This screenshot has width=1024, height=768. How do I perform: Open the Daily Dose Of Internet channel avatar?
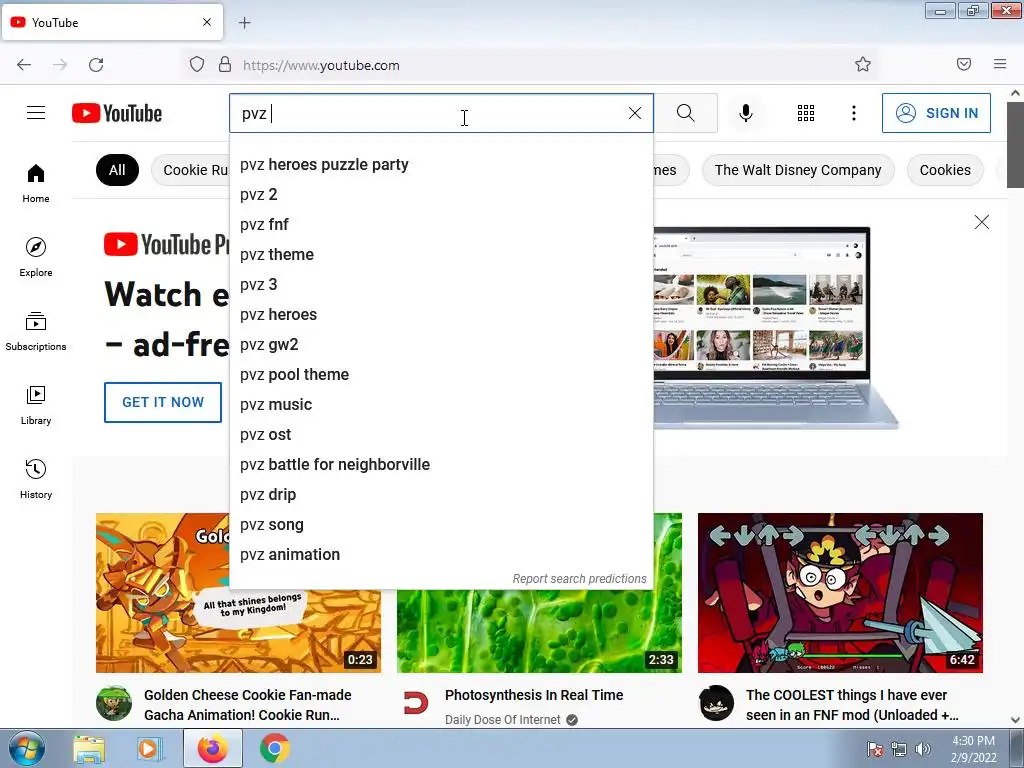(x=415, y=703)
